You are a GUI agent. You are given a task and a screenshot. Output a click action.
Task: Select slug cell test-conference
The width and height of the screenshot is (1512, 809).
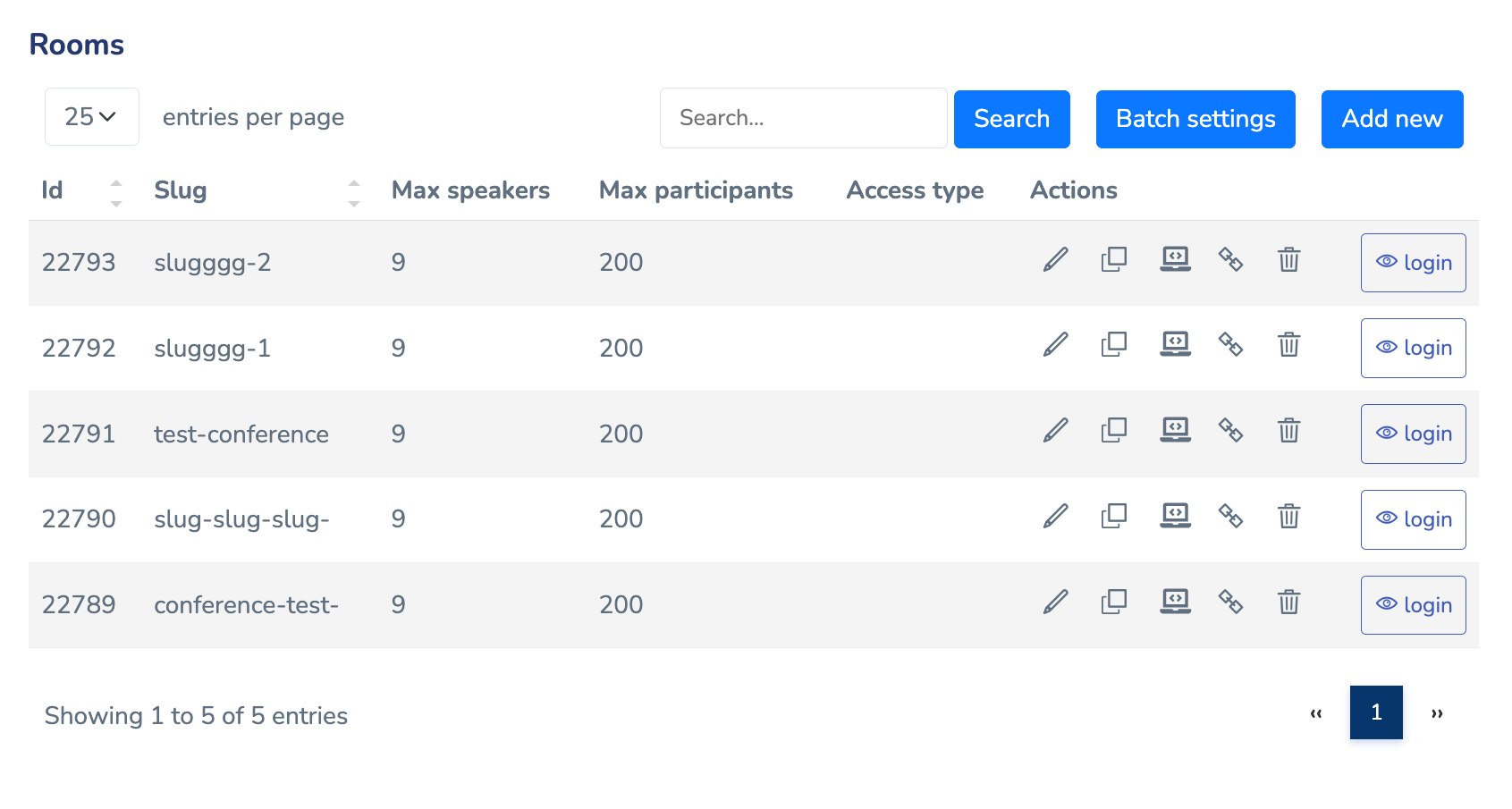(241, 434)
